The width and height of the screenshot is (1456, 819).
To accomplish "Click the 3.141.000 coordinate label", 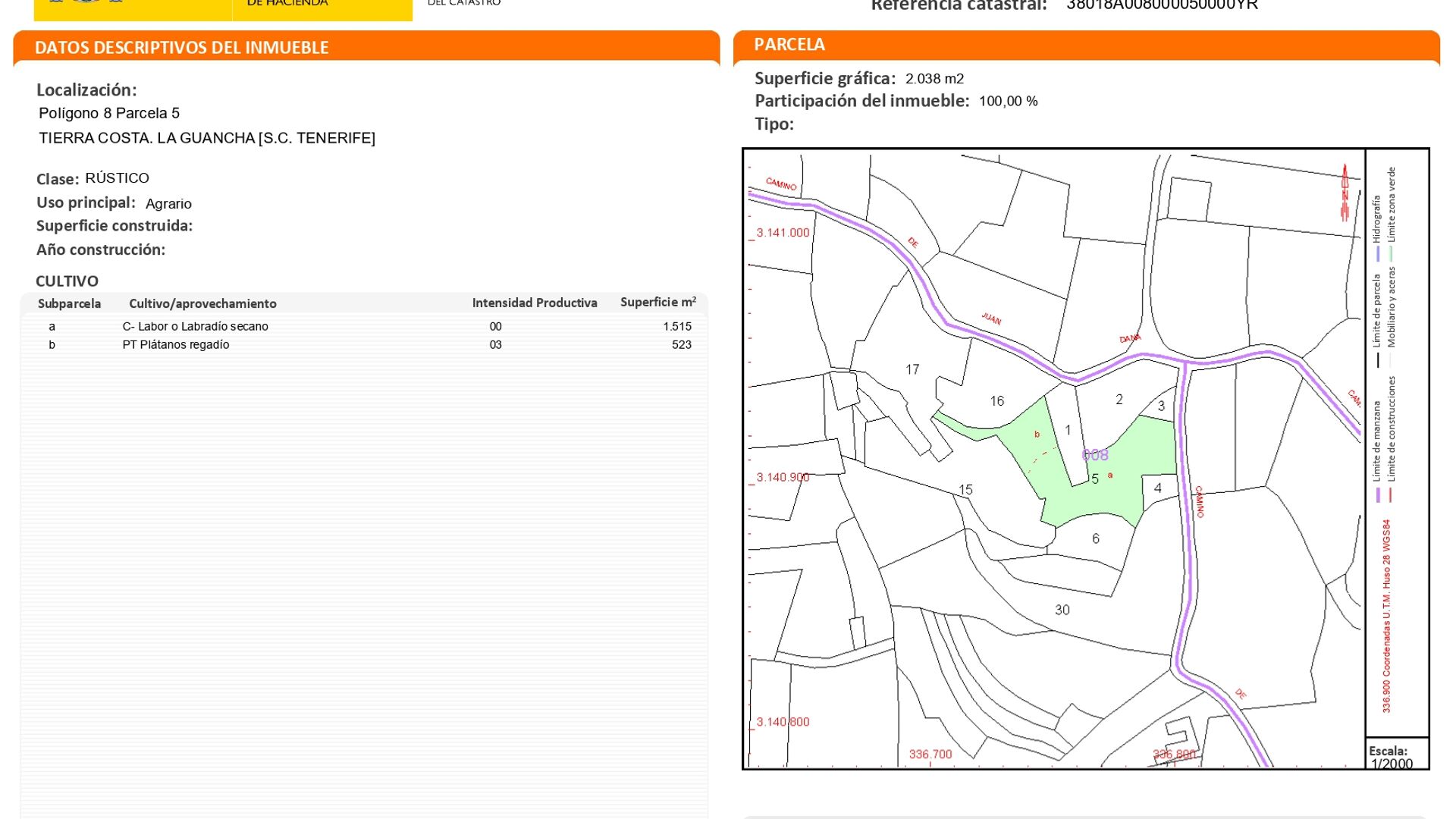I will click(x=783, y=233).
